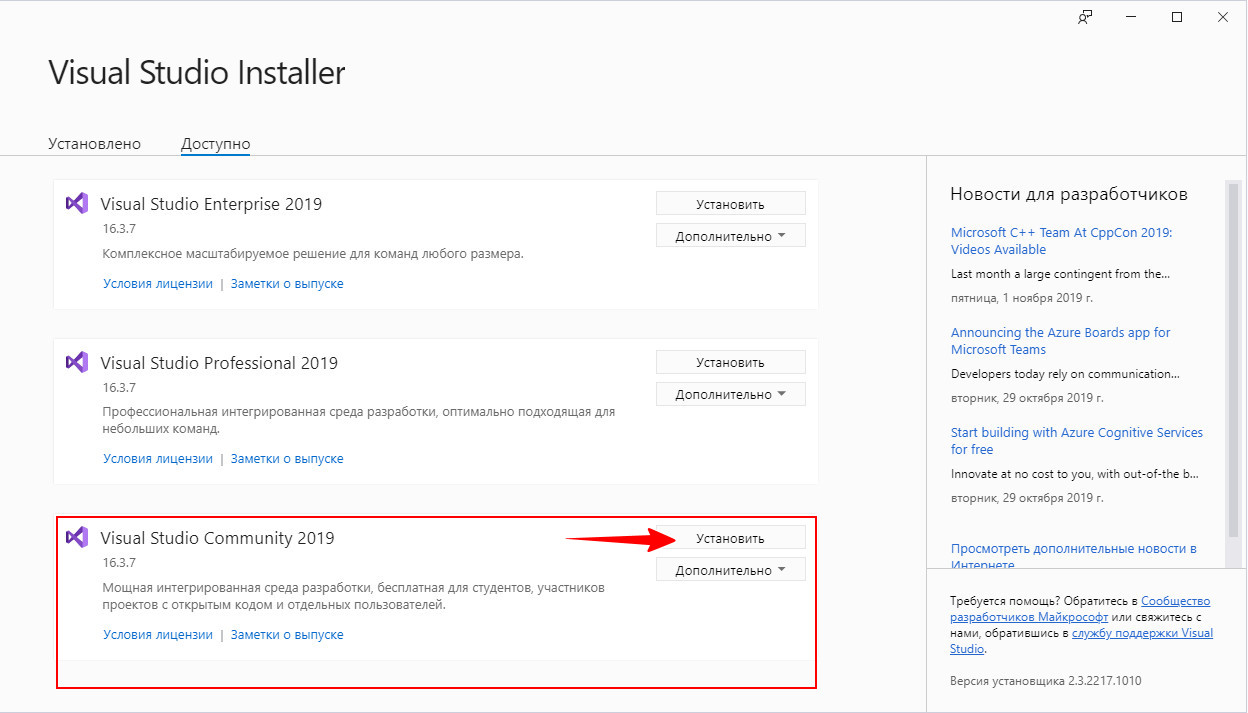Switch to the Установлено tab
The width and height of the screenshot is (1248, 713).
point(94,144)
